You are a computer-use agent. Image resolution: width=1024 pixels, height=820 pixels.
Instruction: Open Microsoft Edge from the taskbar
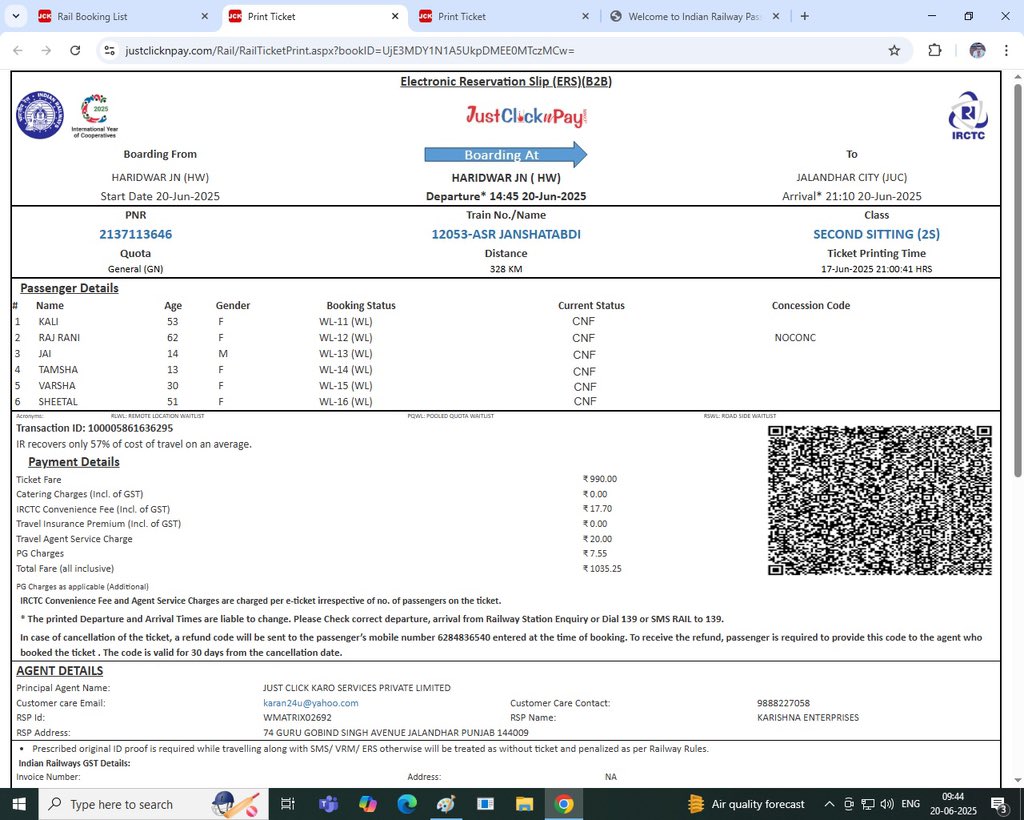click(x=407, y=804)
